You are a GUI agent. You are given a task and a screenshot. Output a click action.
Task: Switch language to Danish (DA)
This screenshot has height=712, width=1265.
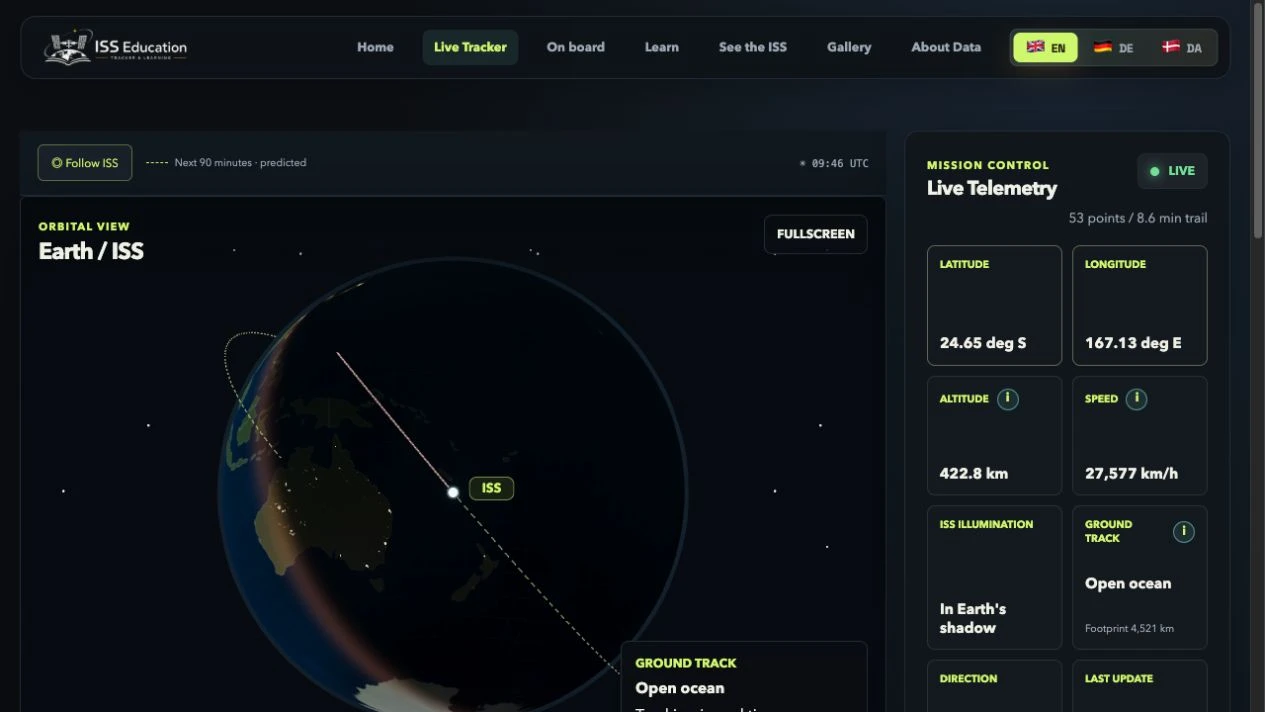click(1181, 47)
